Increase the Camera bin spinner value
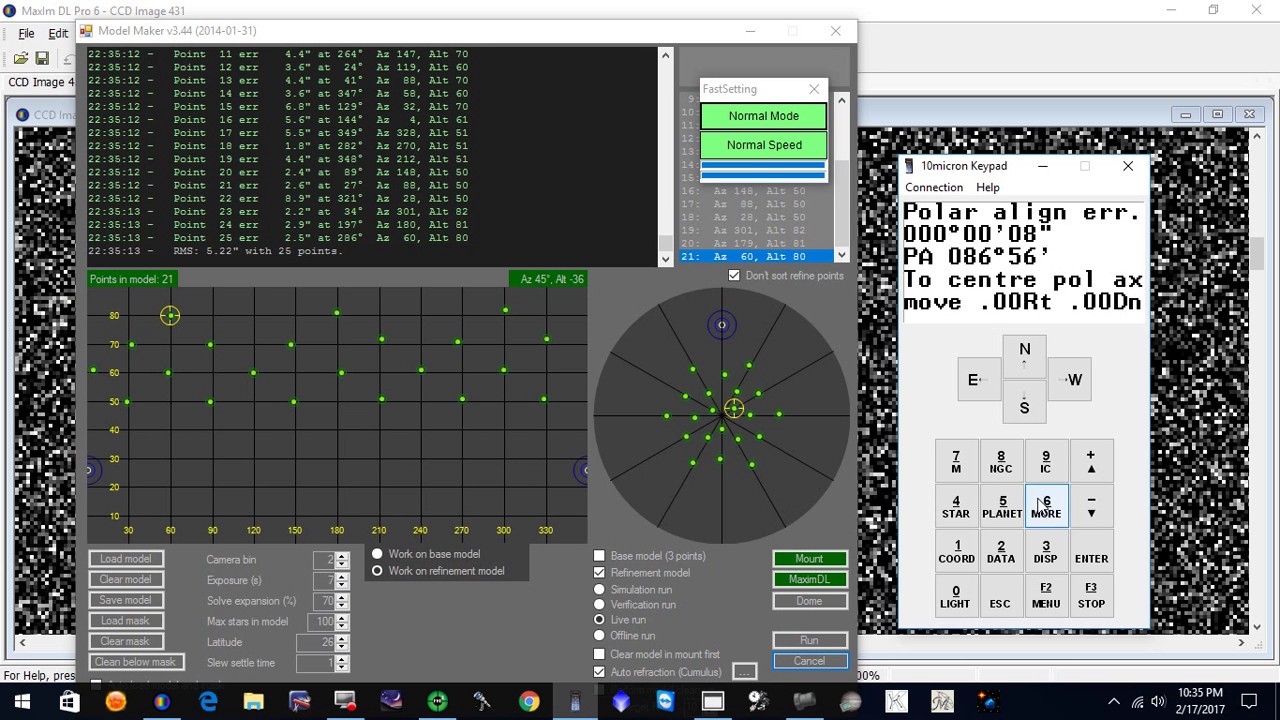 pos(343,556)
